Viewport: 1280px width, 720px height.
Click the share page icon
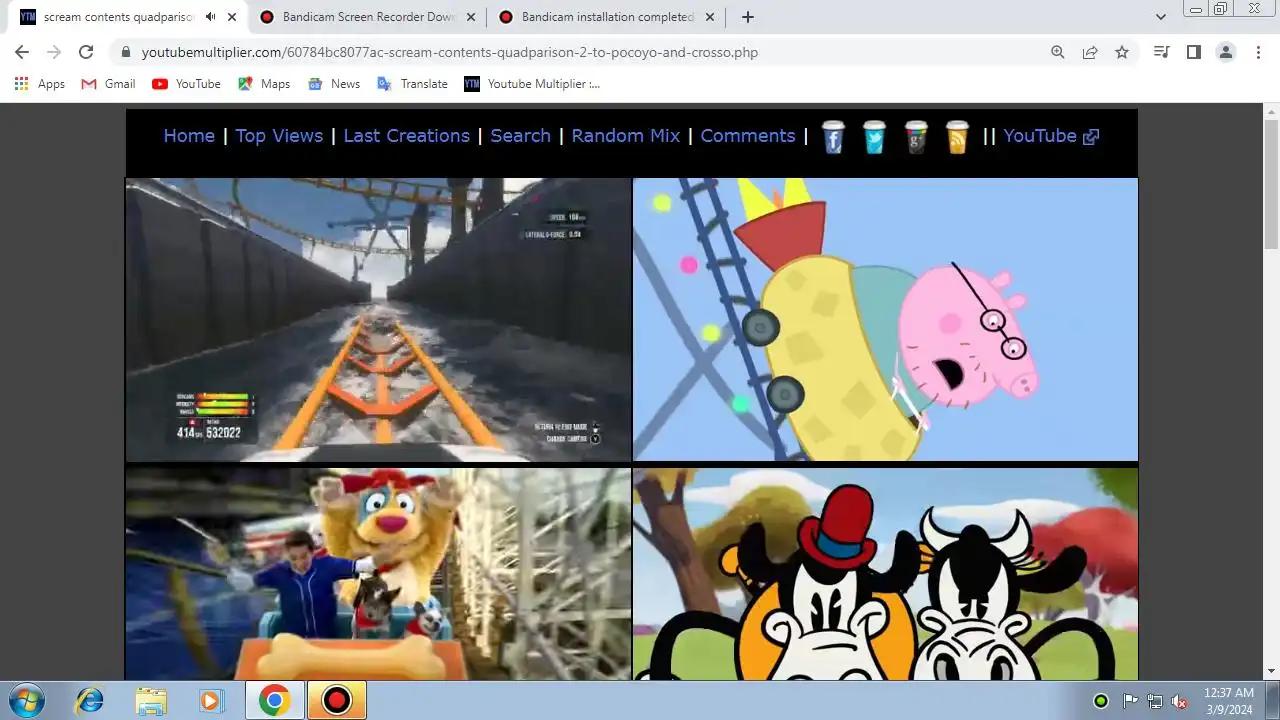click(x=1090, y=52)
